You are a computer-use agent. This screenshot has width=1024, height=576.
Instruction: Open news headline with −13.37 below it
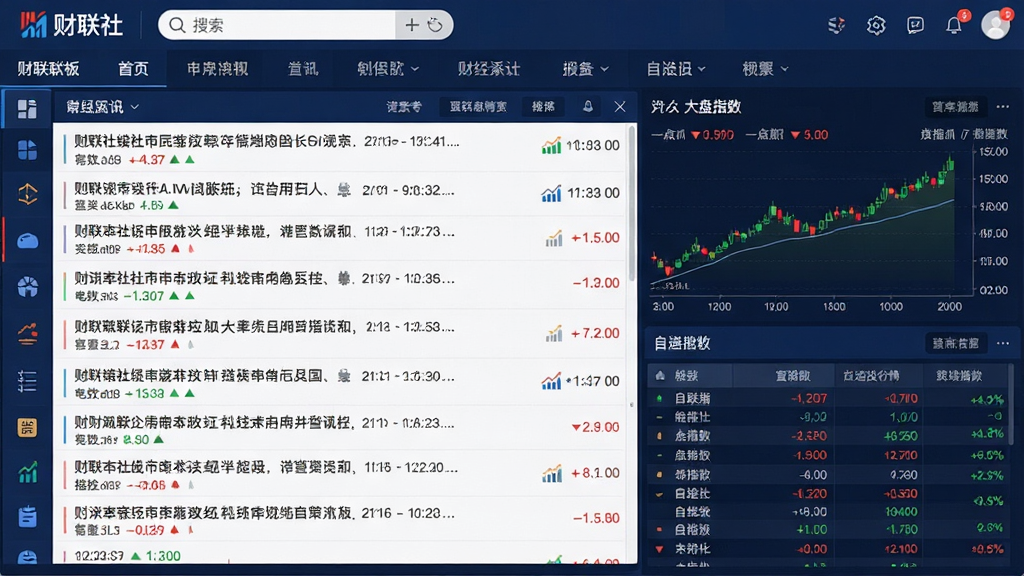(x=264, y=327)
